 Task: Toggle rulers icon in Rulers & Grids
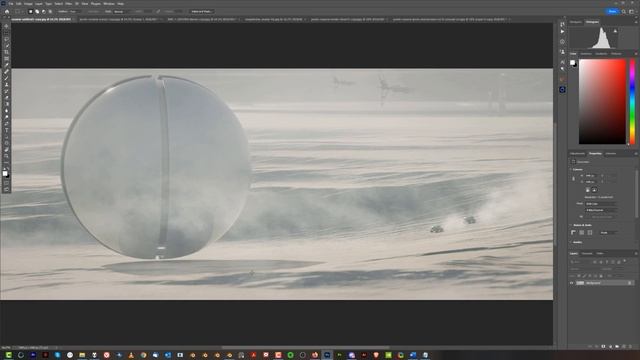pyautogui.click(x=573, y=232)
